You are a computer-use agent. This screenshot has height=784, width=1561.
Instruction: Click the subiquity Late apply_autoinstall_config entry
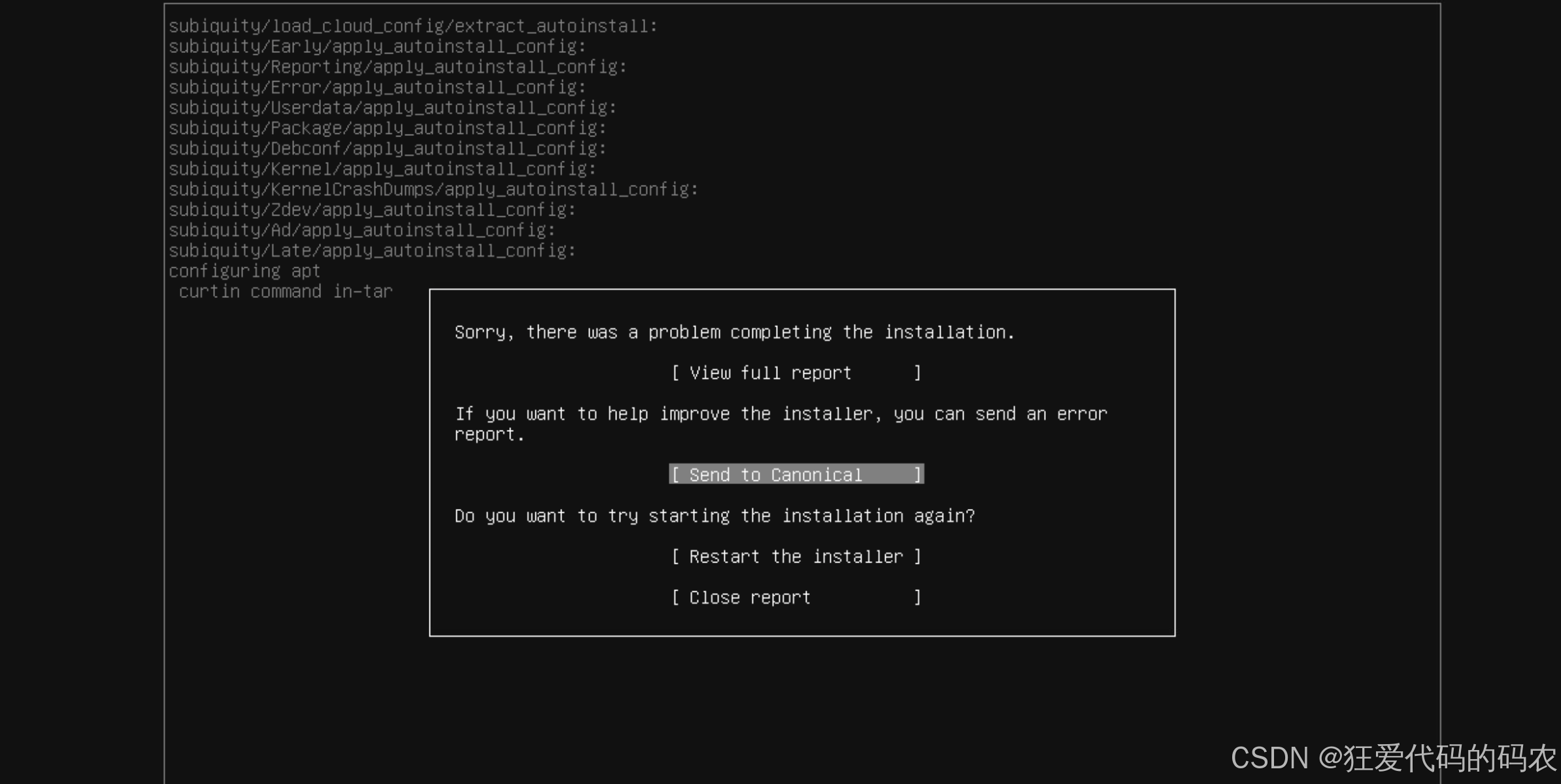pos(371,250)
